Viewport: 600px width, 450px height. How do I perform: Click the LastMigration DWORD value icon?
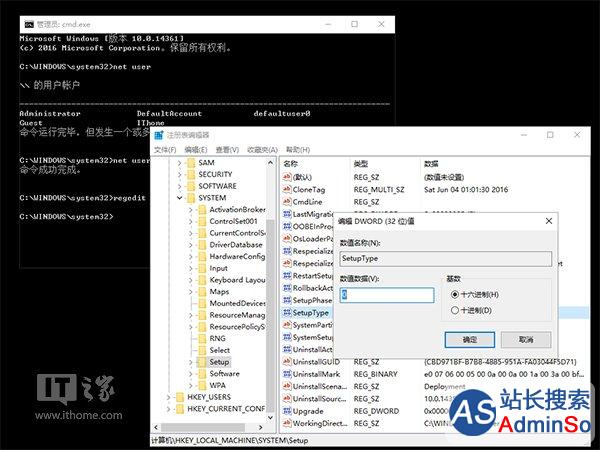(287, 214)
